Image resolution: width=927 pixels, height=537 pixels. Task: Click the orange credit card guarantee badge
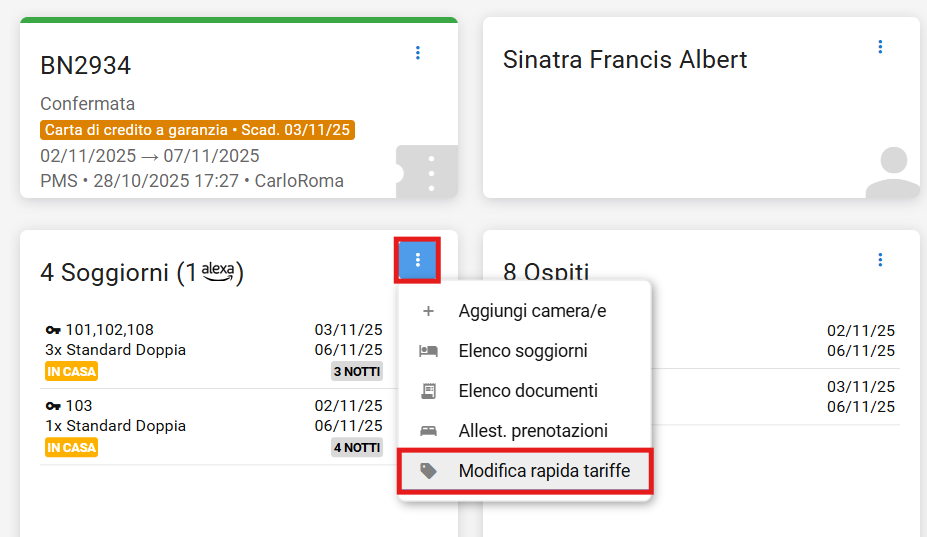(198, 130)
